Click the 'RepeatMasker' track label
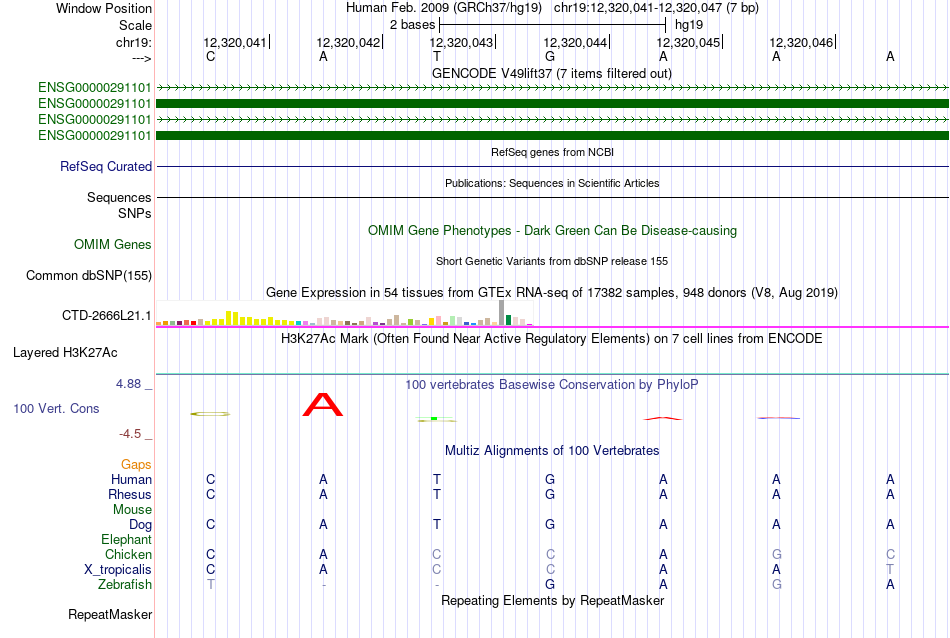This screenshot has width=950, height=638. pos(110,614)
